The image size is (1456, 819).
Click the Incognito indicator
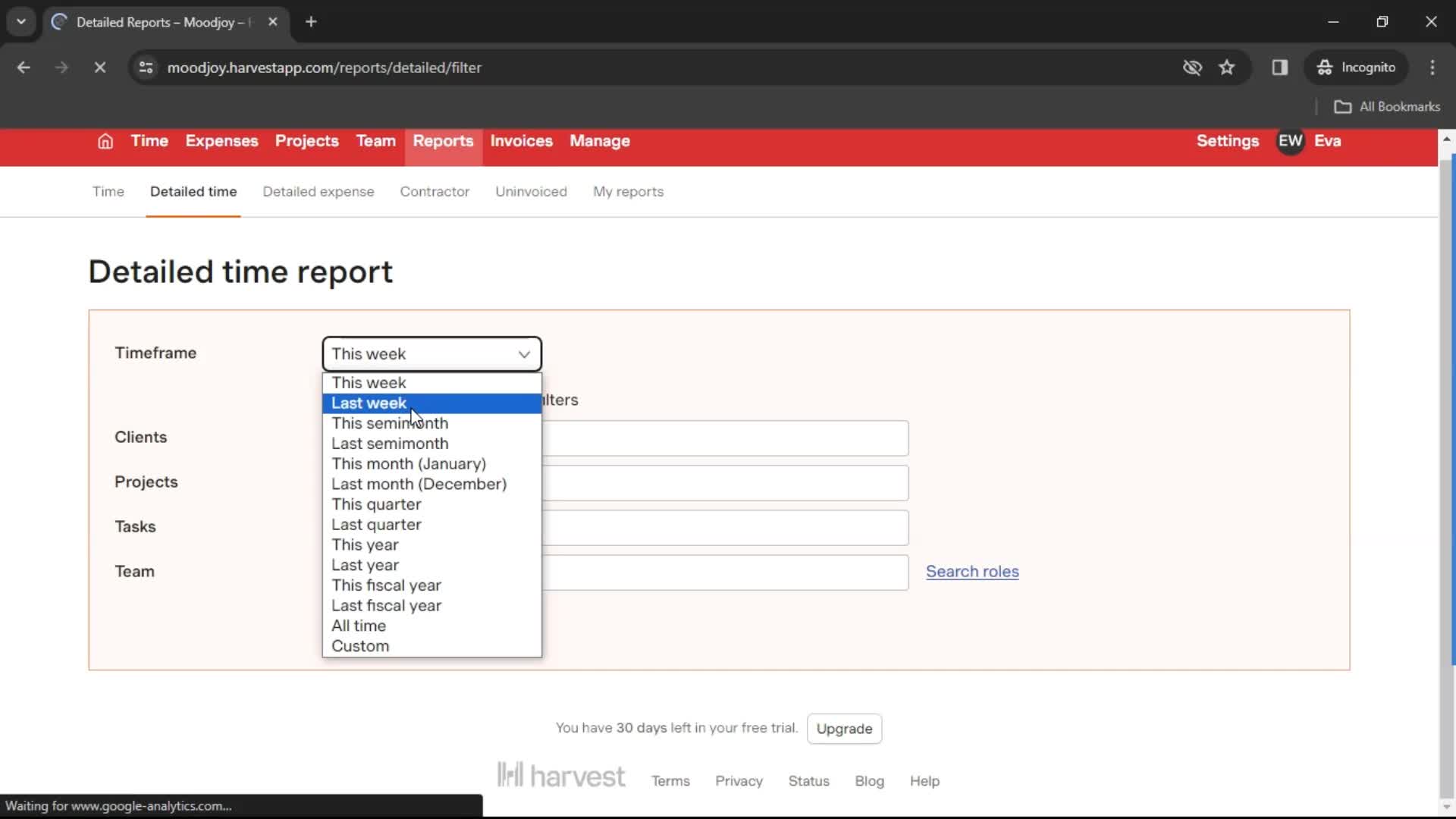coord(1356,67)
